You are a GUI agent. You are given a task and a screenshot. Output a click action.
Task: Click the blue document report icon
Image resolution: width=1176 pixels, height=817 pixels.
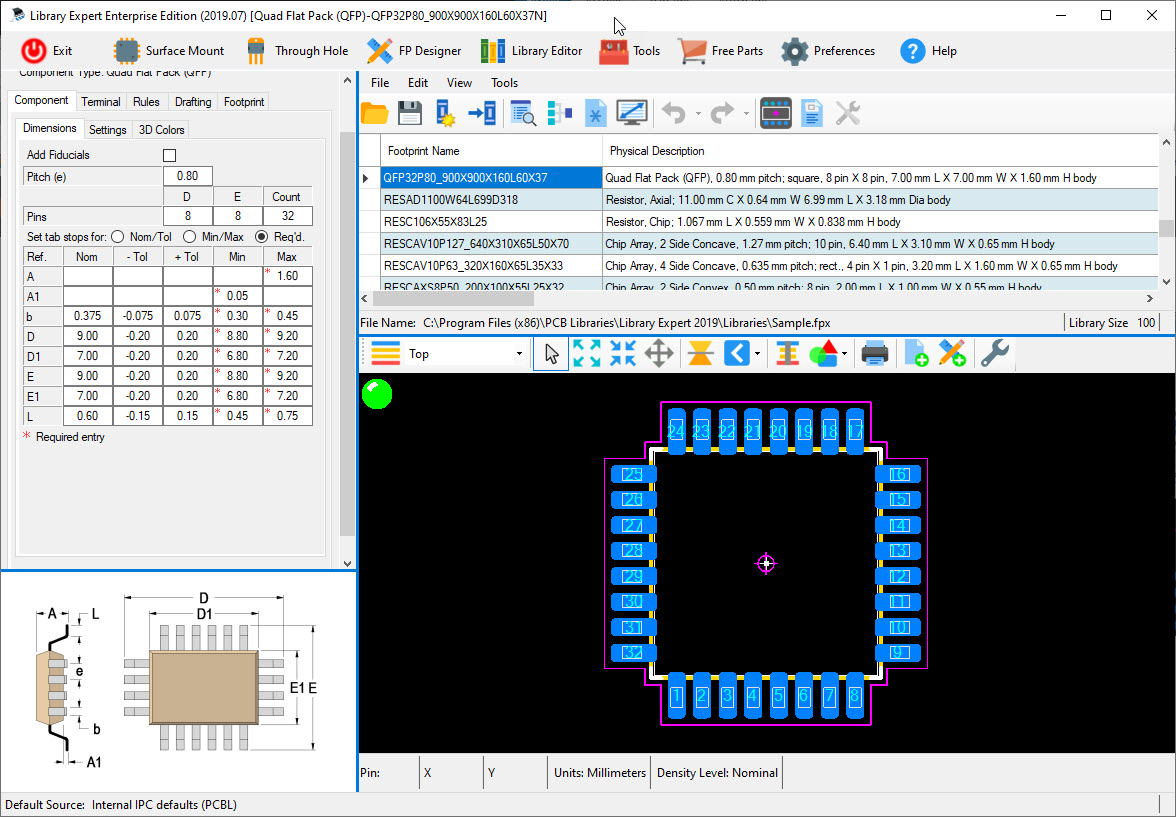[812, 113]
